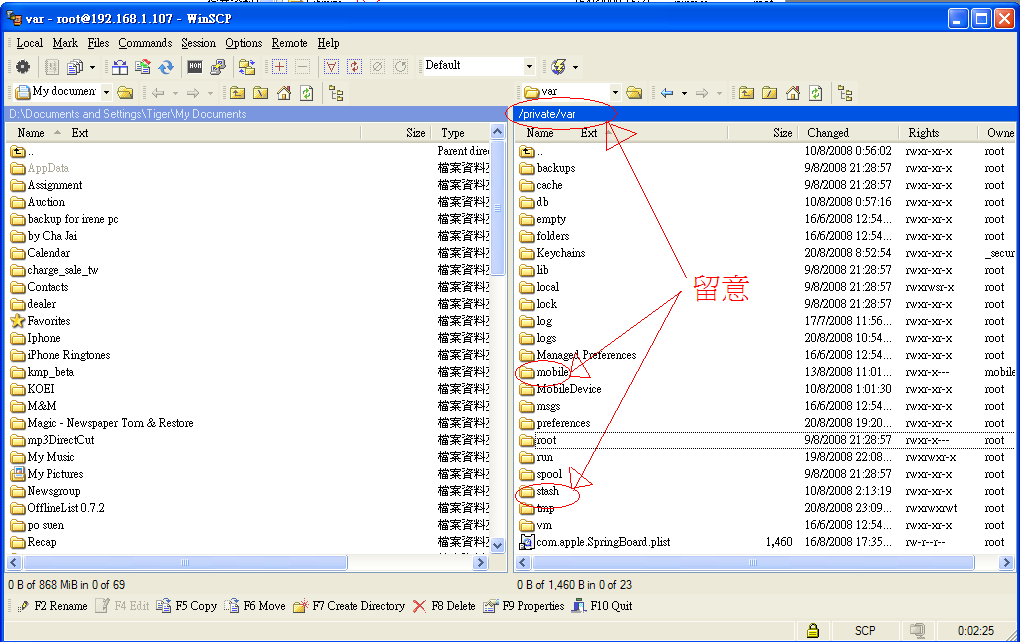
Task: Open the local 'My documents' drive dropdown
Action: coord(105,93)
